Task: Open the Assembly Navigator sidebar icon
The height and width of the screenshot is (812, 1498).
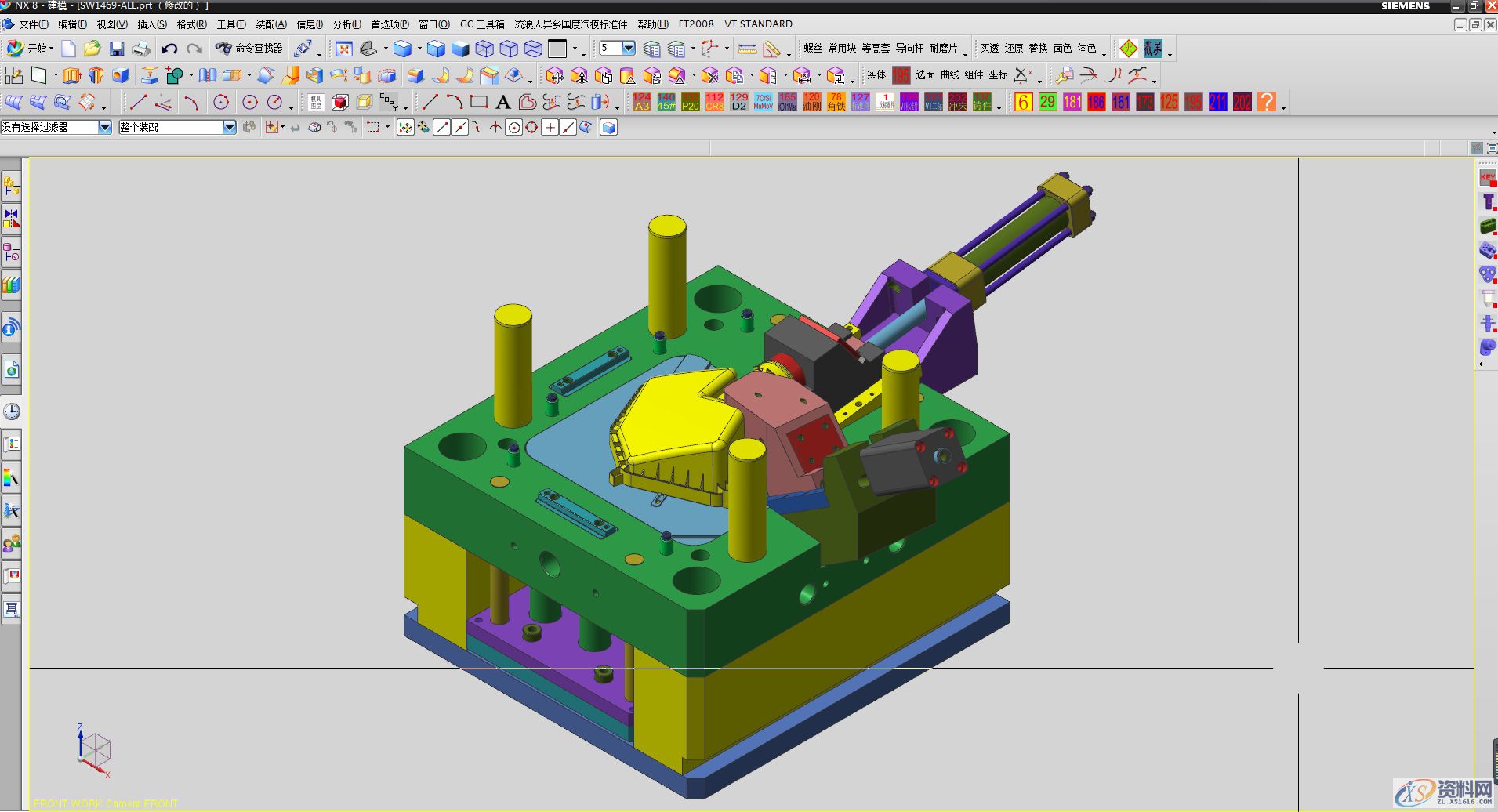Action: pos(11,187)
